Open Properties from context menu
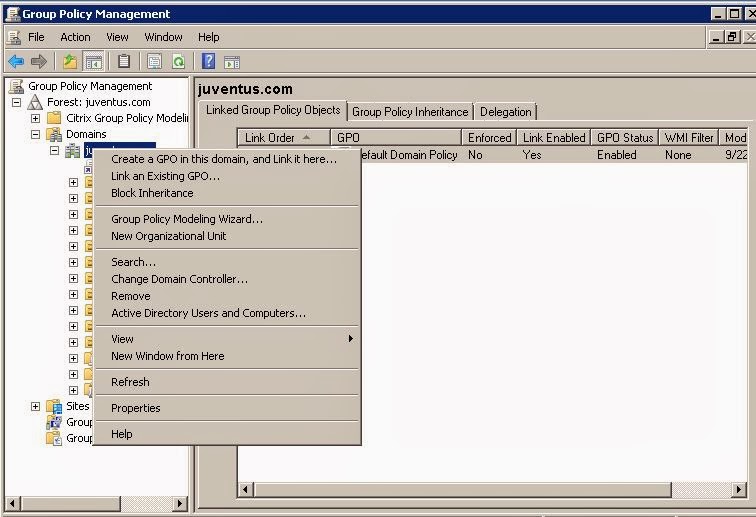 (x=227, y=408)
